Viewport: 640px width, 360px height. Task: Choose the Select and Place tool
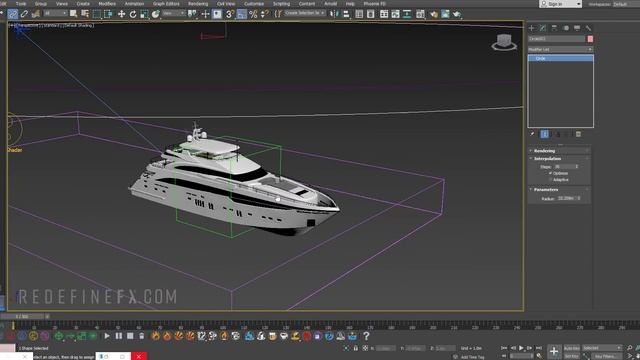[156, 14]
